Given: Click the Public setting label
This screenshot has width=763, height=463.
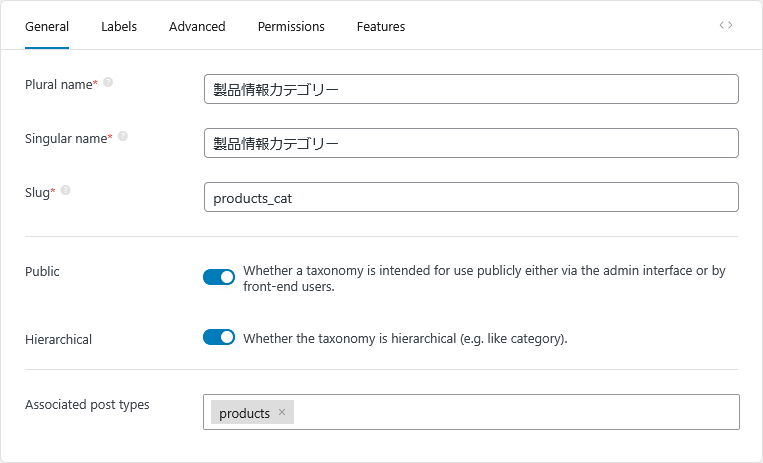Looking at the screenshot, I should 42,271.
